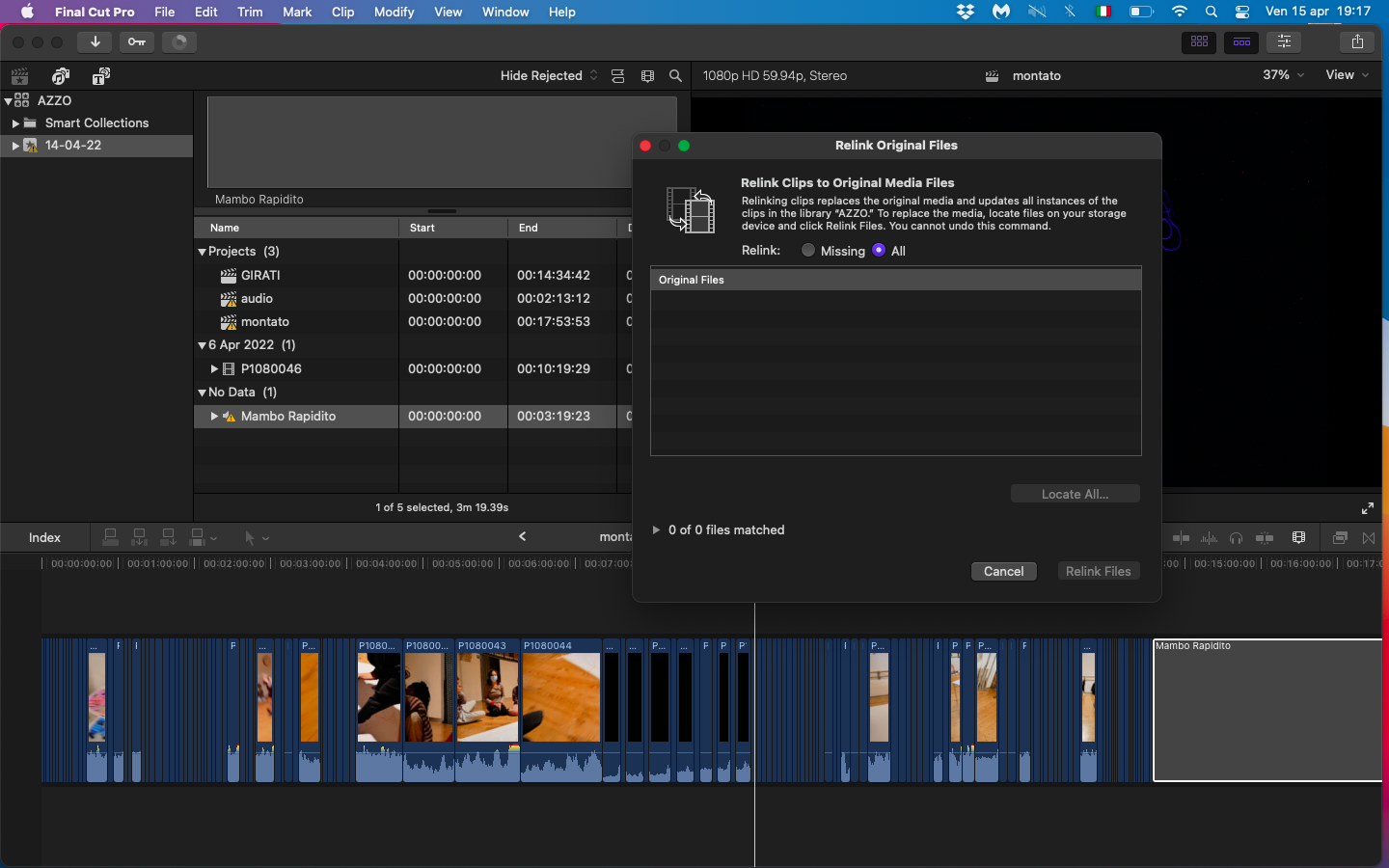Show the Libraries sidebar clapperboard icon

pos(19,76)
